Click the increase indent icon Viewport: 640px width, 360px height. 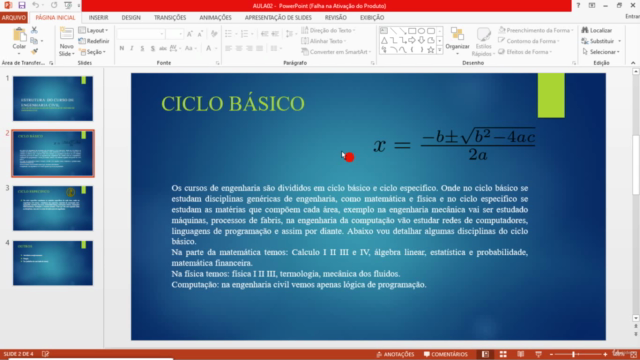pos(275,34)
